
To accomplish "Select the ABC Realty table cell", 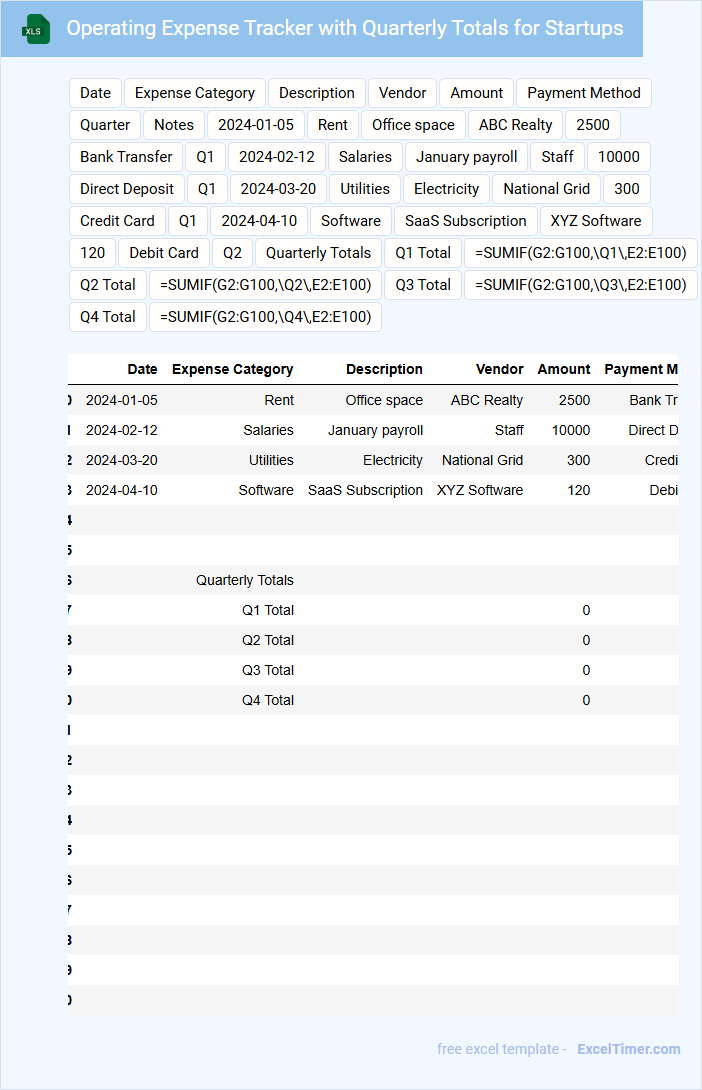I will [487, 400].
